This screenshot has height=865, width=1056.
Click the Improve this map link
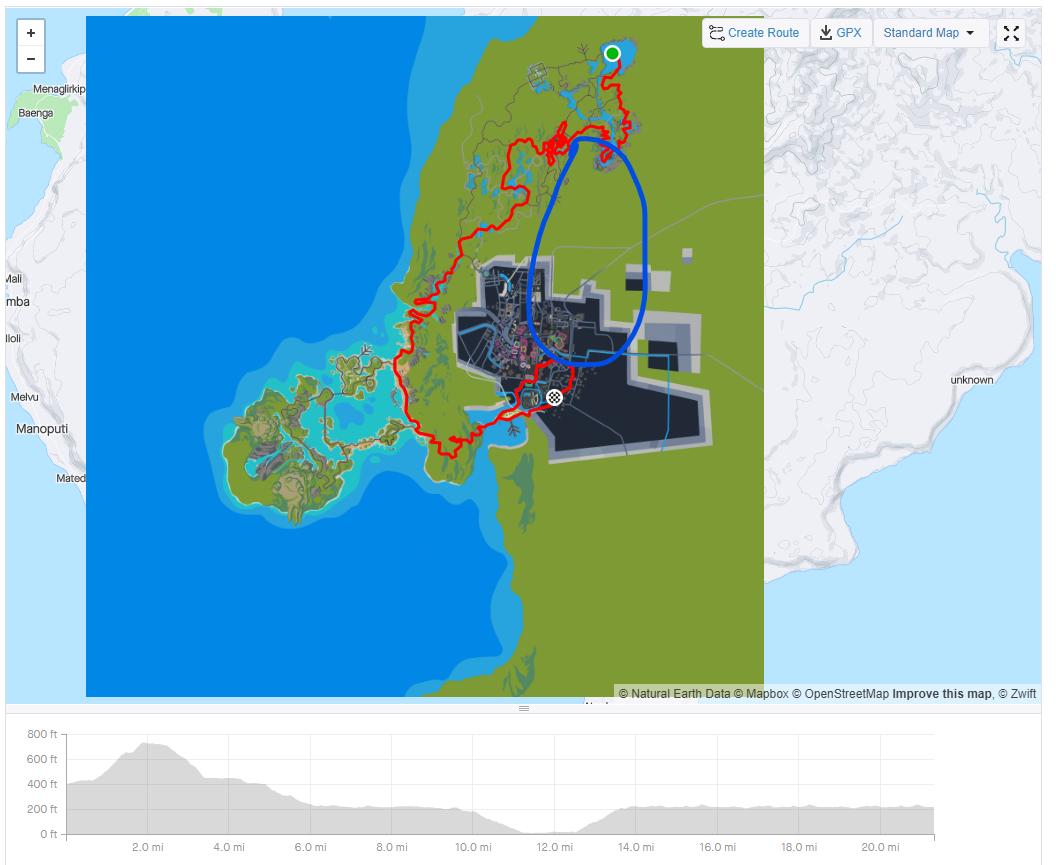[941, 693]
